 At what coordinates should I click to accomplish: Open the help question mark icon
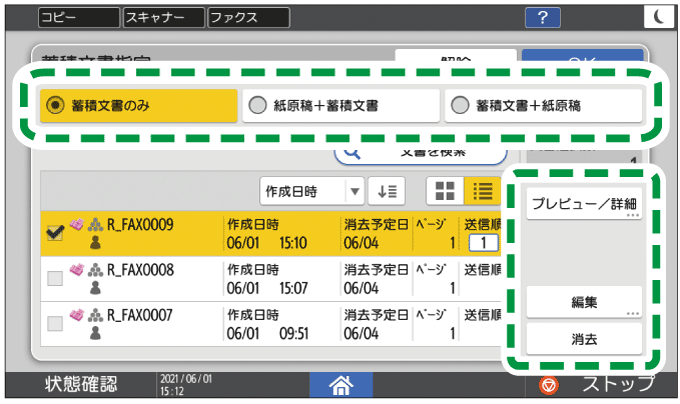(x=543, y=18)
